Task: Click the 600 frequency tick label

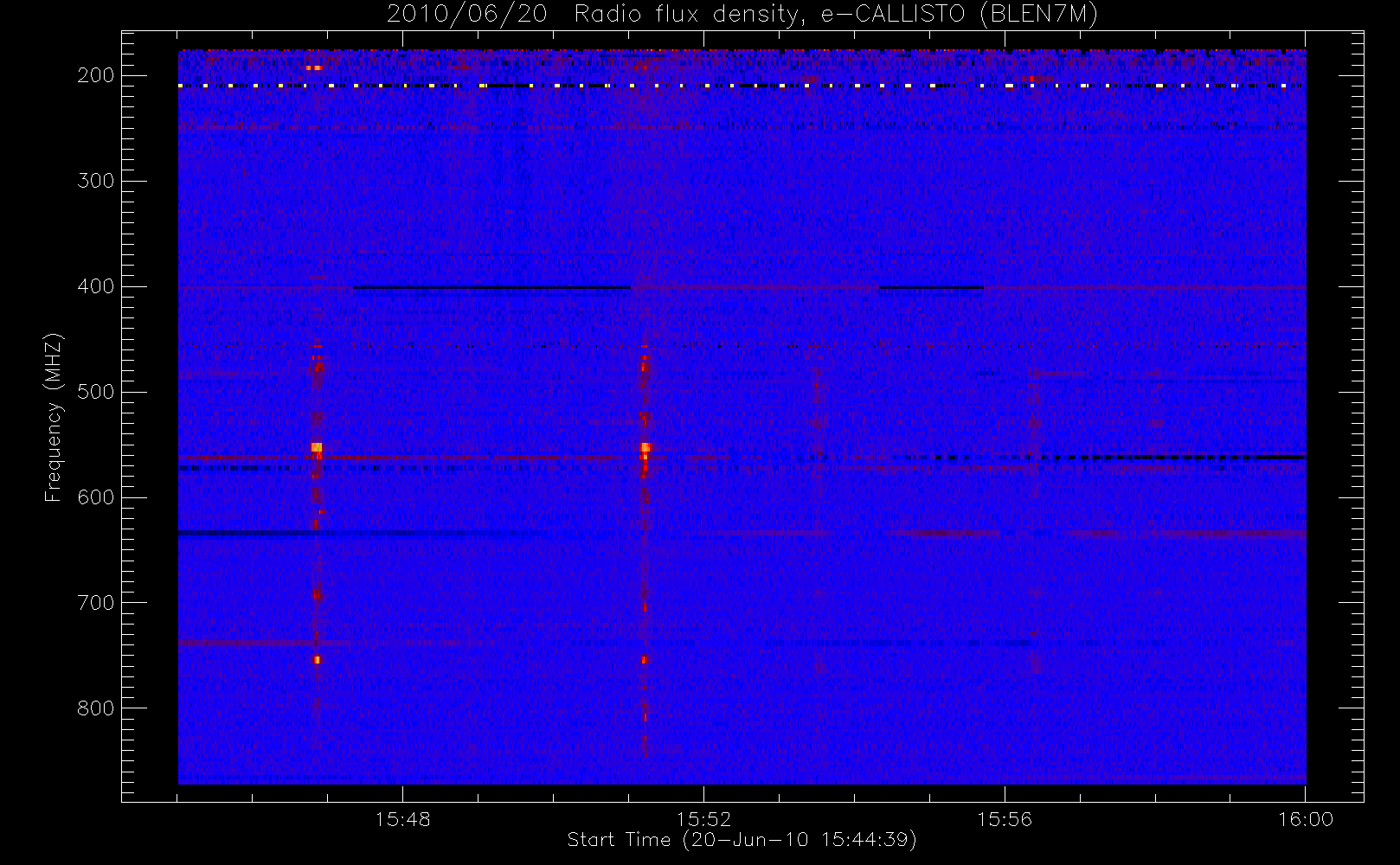Action: pyautogui.click(x=95, y=497)
